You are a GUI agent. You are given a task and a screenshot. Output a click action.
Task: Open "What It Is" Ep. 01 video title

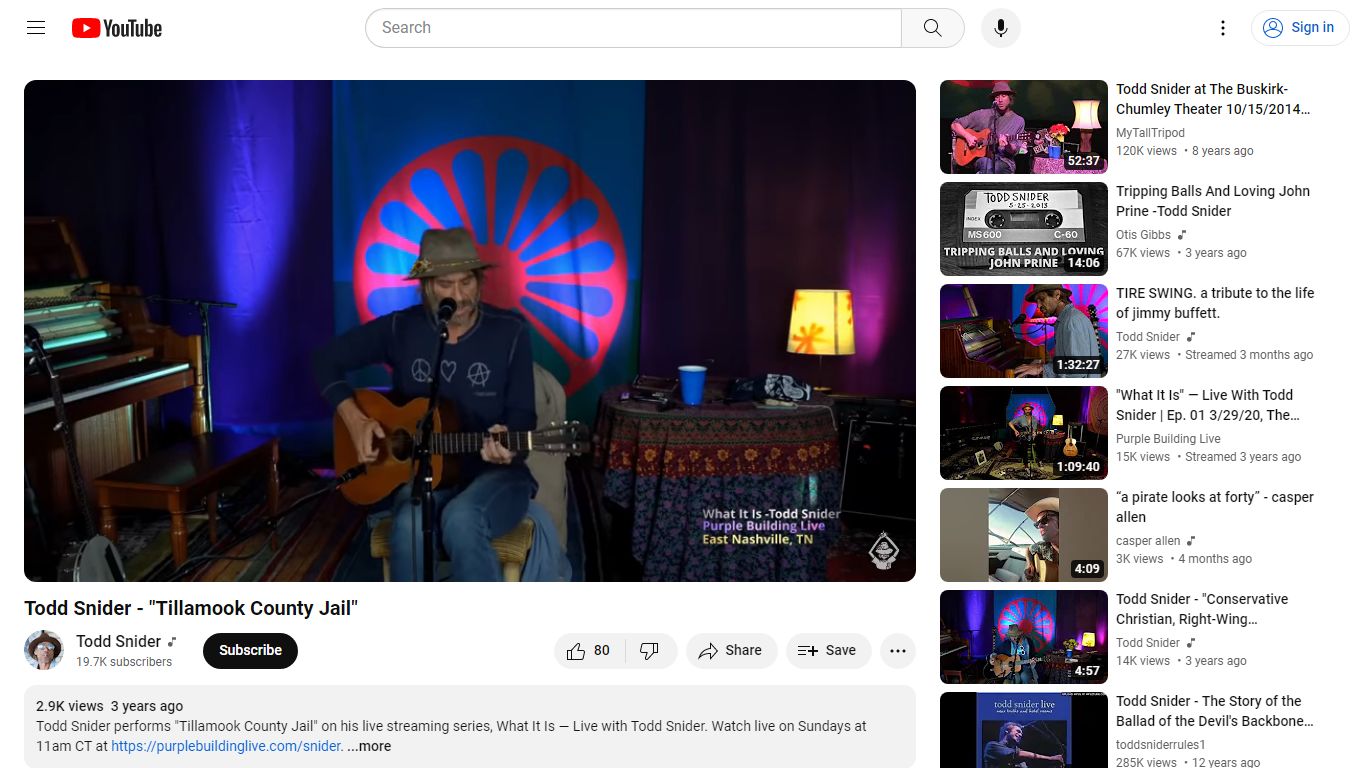(1208, 405)
